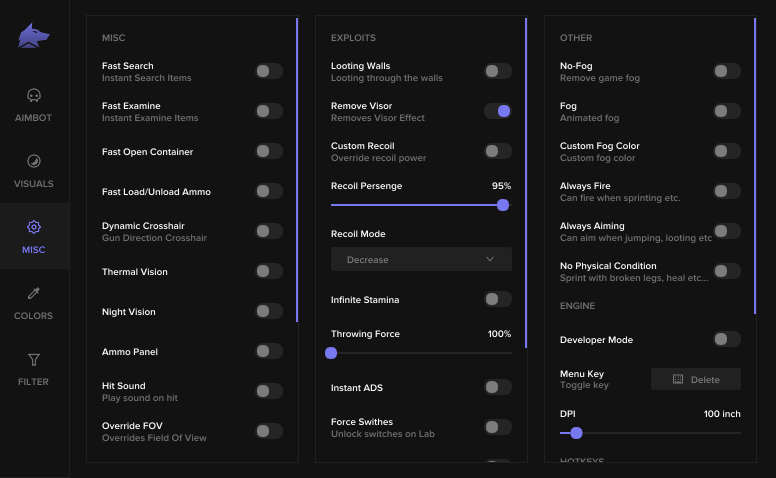This screenshot has width=776, height=478.
Task: Click the Visuals moon icon
Action: pos(34,161)
